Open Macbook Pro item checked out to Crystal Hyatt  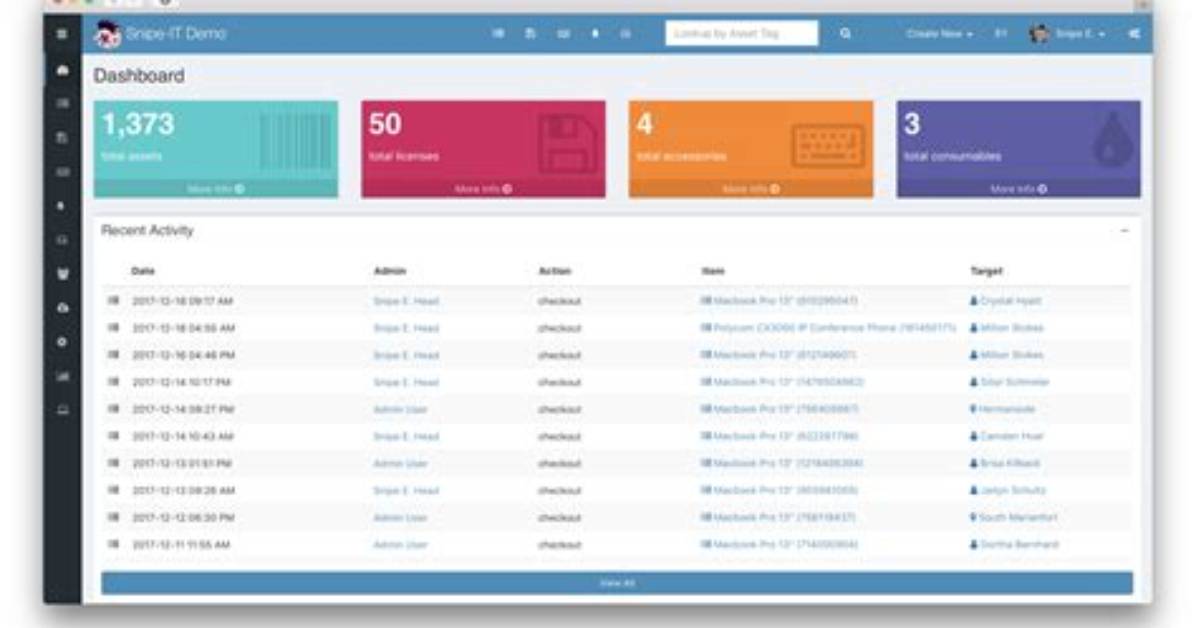[x=780, y=301]
